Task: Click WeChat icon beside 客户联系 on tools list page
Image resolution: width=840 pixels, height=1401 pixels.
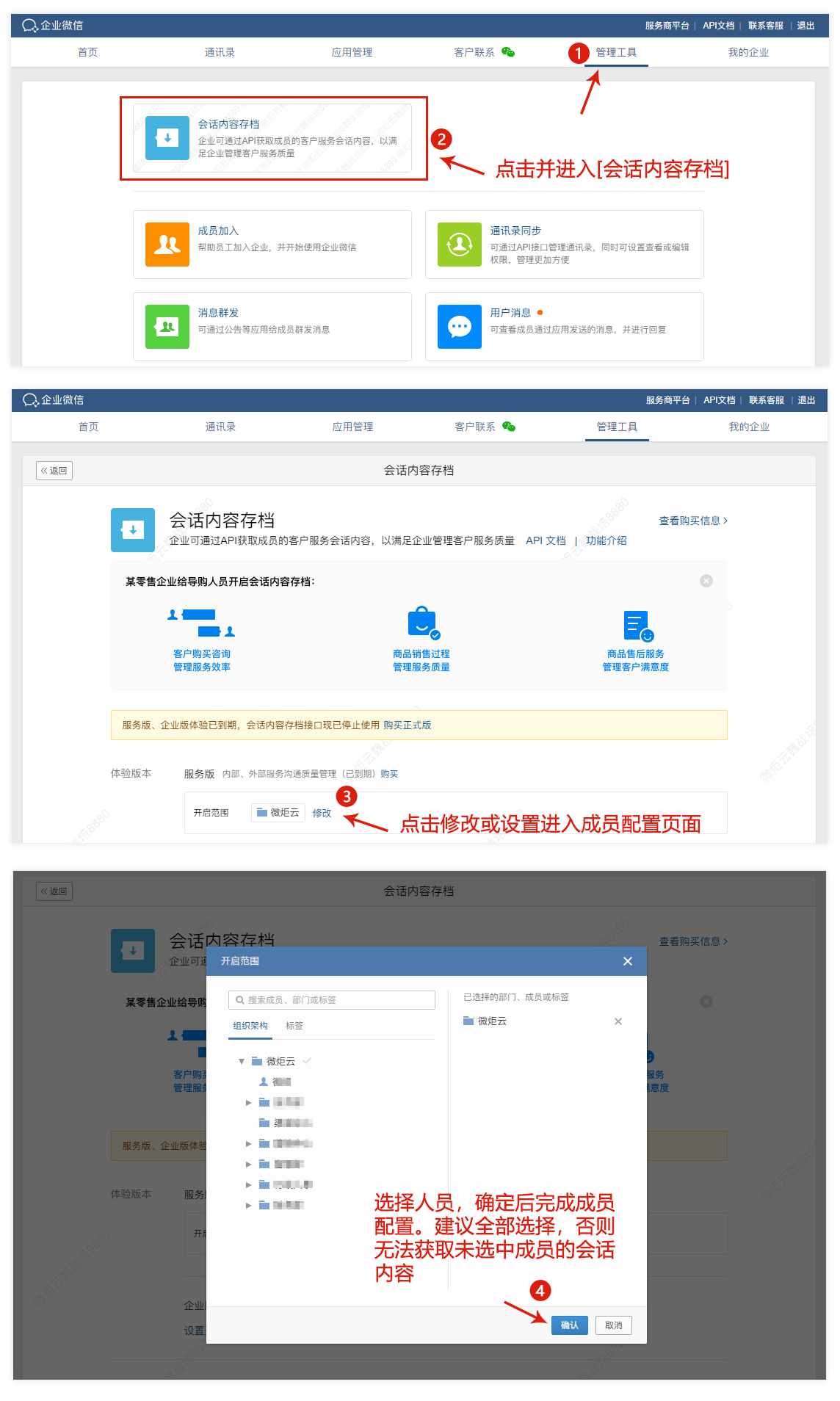Action: (508, 52)
